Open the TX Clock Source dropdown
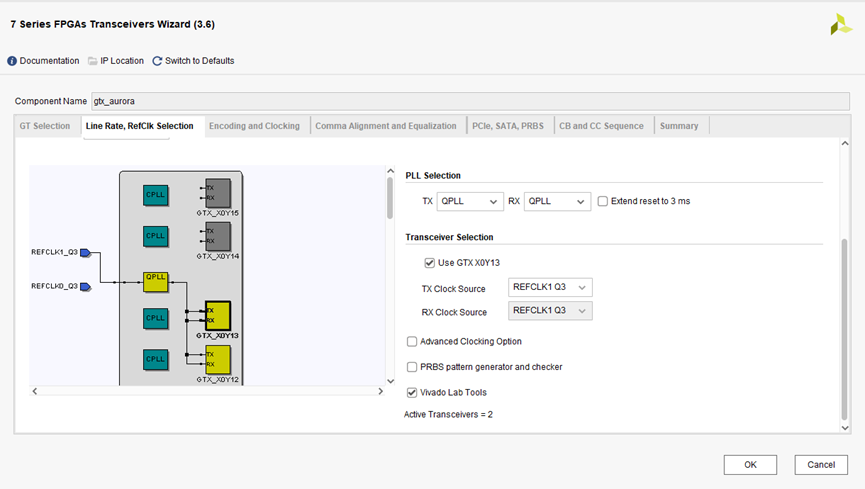The width and height of the screenshot is (865, 489). (550, 288)
